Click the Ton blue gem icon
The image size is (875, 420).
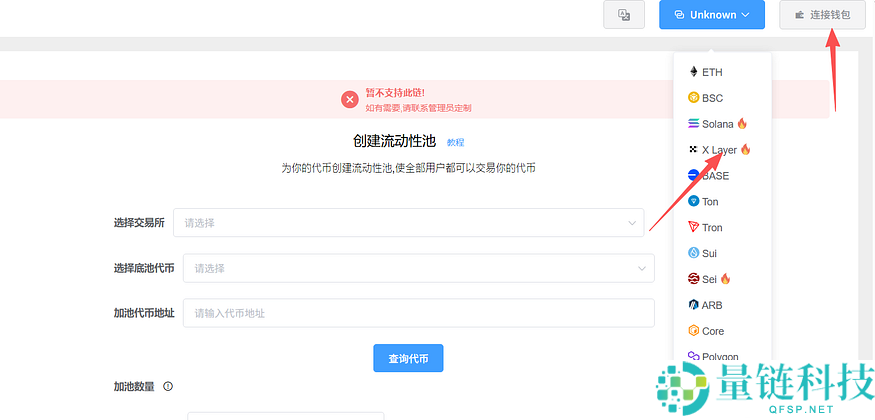click(694, 201)
